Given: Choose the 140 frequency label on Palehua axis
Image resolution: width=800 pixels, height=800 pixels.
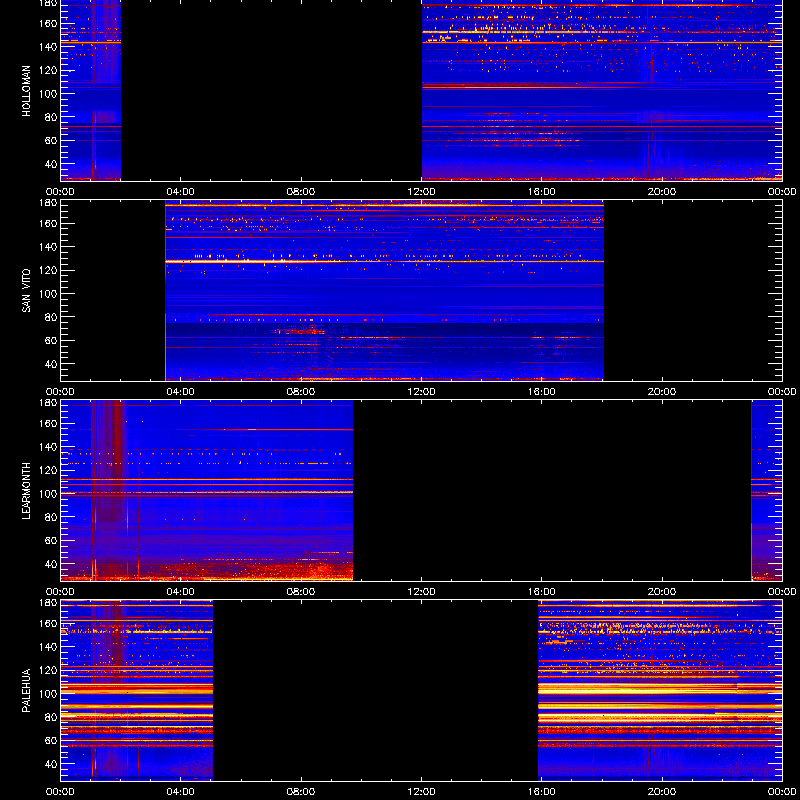Looking at the screenshot, I should pos(48,646).
